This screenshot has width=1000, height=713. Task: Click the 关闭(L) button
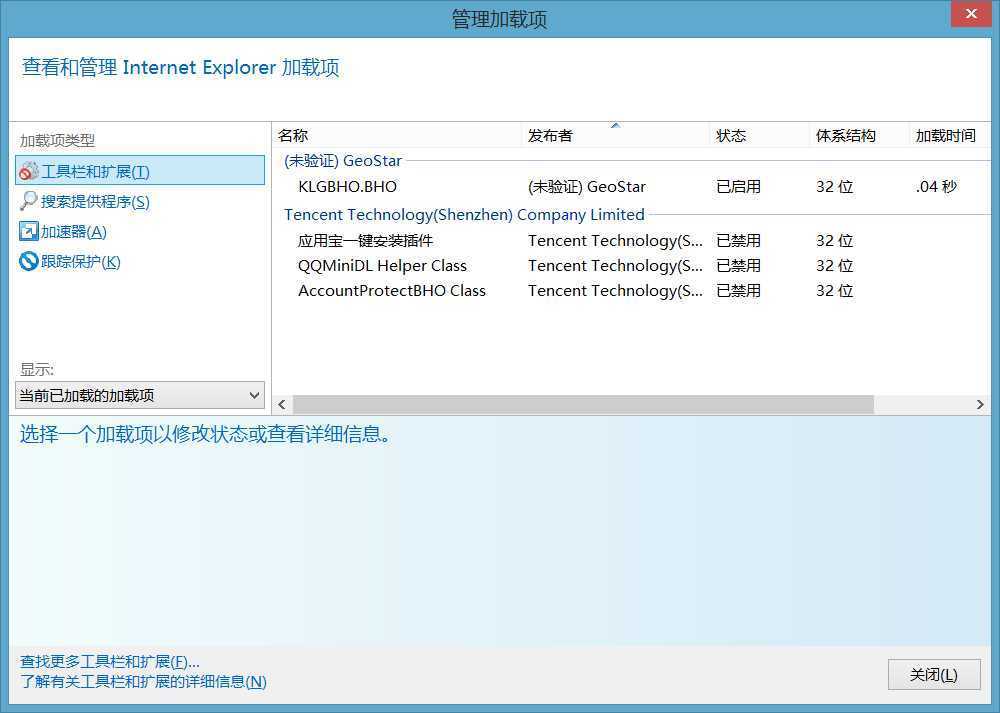(x=934, y=675)
